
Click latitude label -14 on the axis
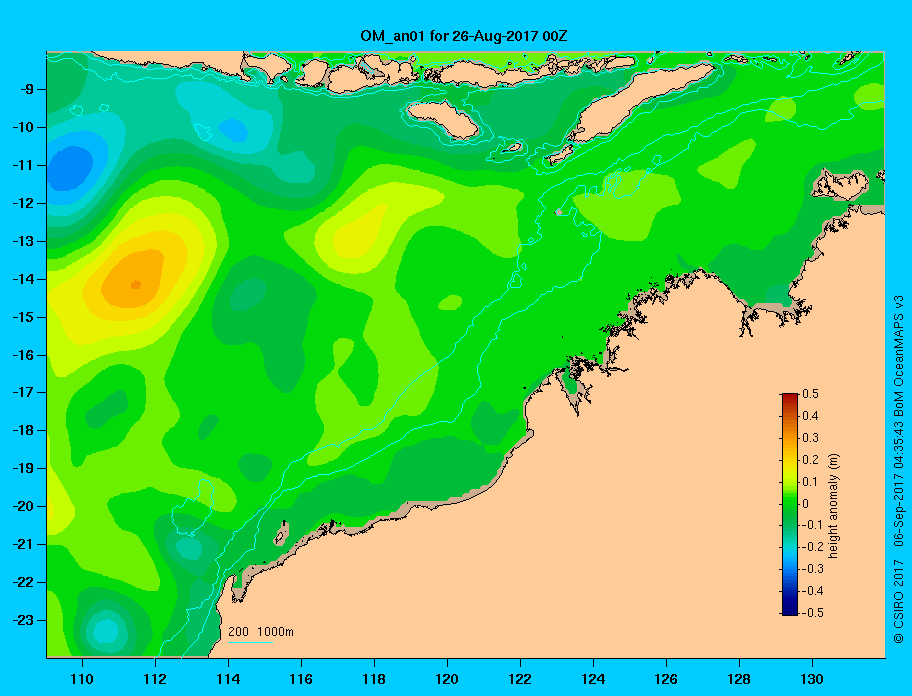(x=23, y=279)
